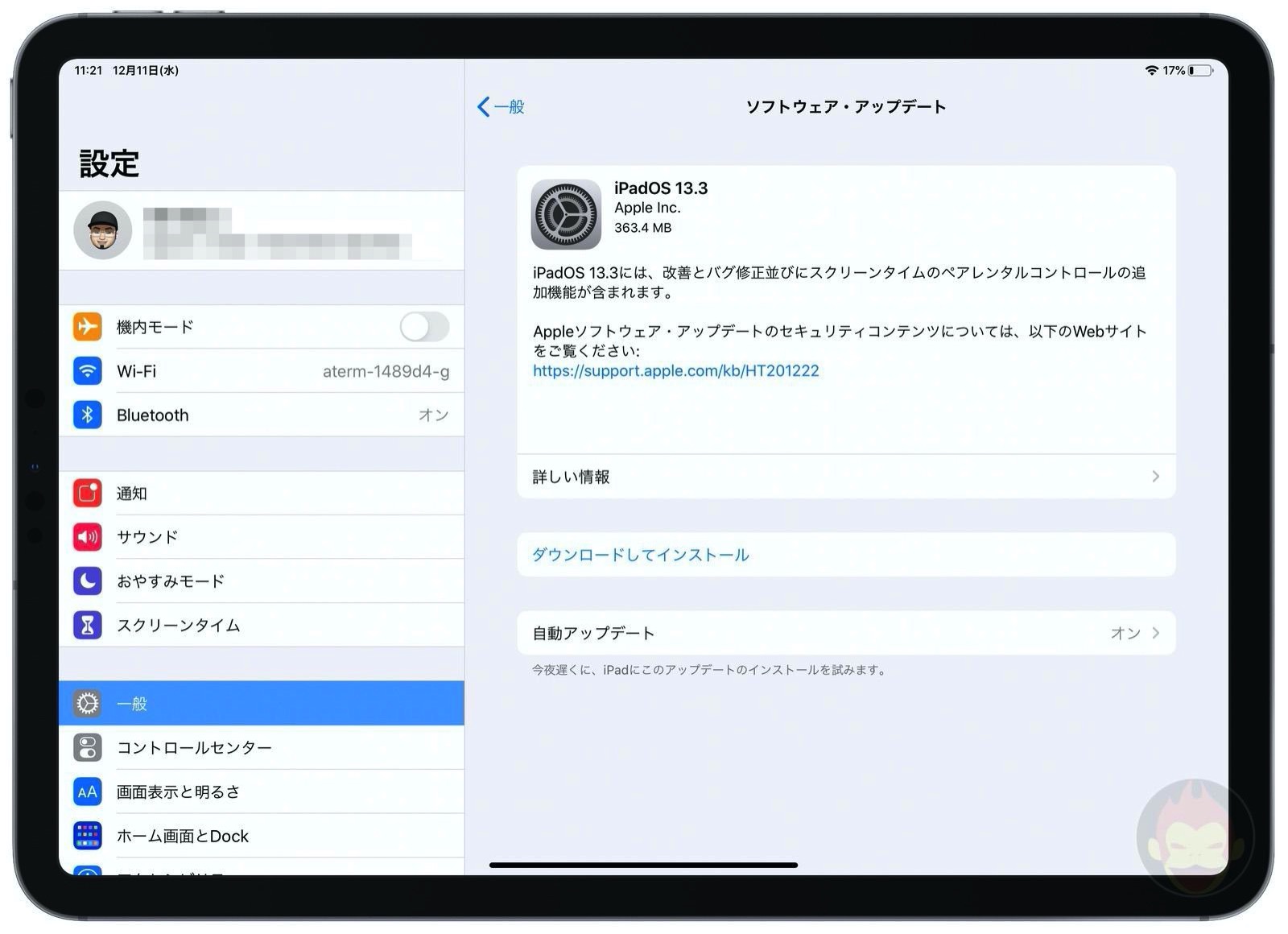Open the support.apple.com/kb/HT201222 link
The height and width of the screenshot is (934, 1288).
coord(676,371)
